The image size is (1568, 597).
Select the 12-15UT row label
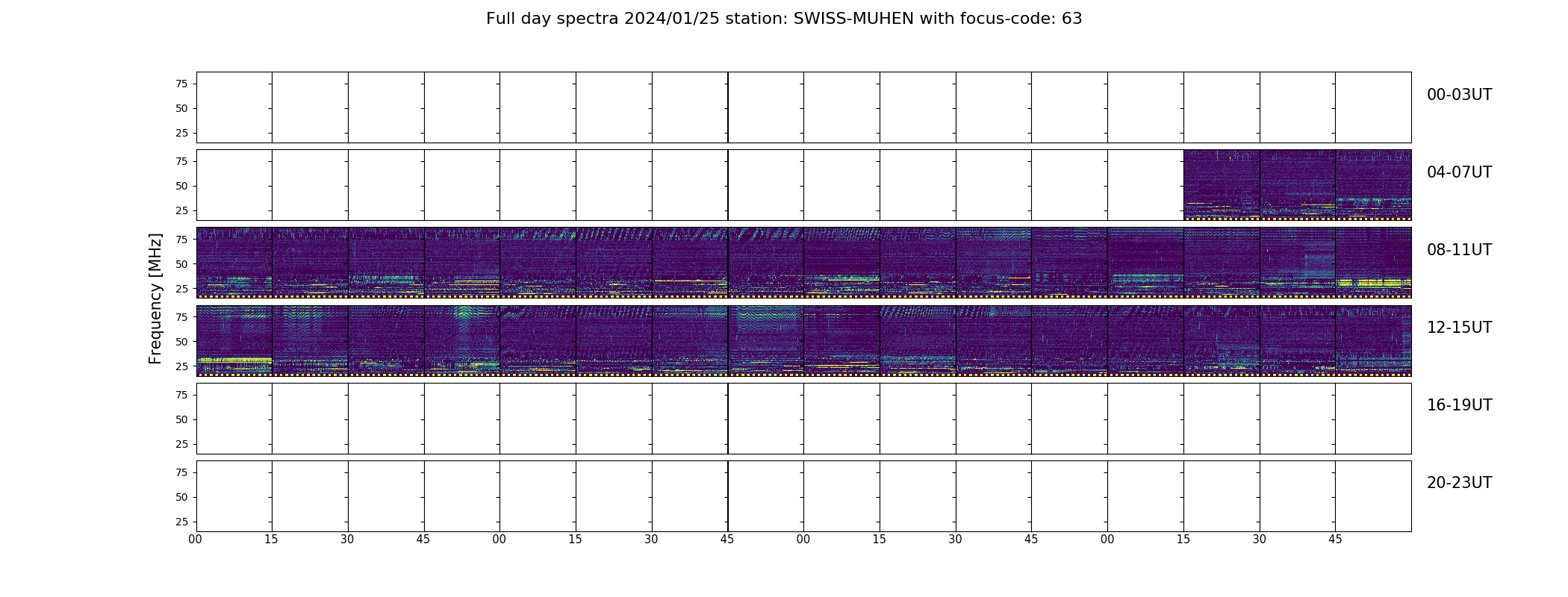coord(1459,328)
